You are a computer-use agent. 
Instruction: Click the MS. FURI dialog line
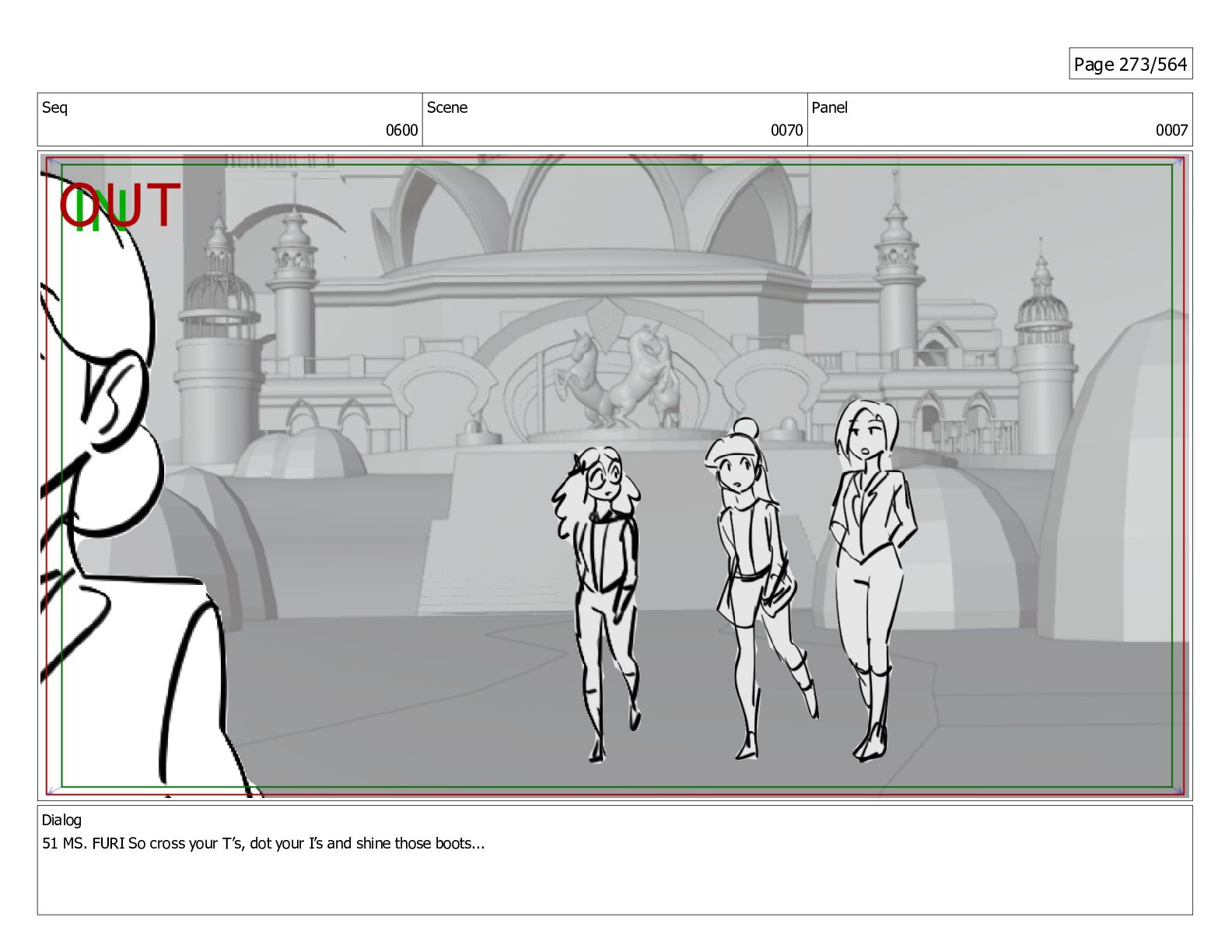point(263,843)
